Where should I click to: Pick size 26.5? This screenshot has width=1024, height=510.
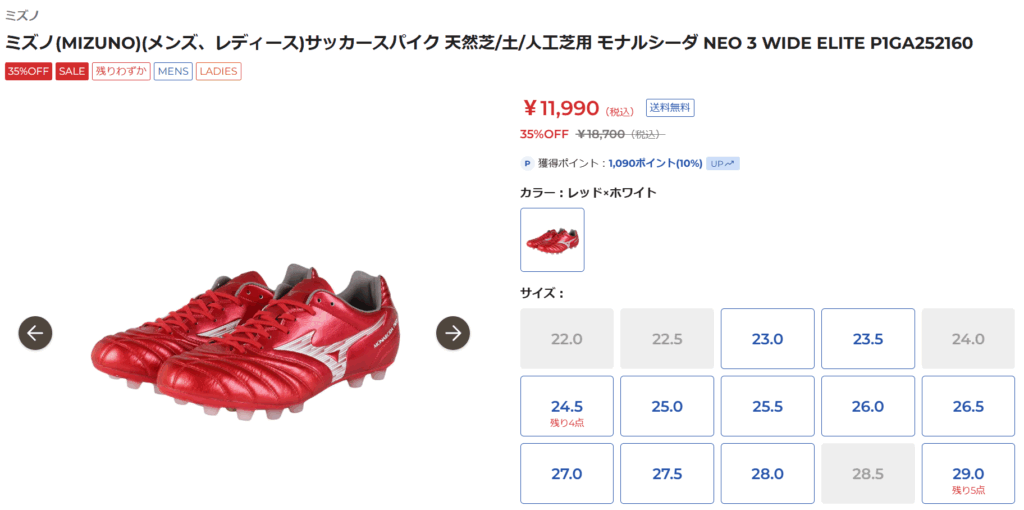tap(968, 407)
